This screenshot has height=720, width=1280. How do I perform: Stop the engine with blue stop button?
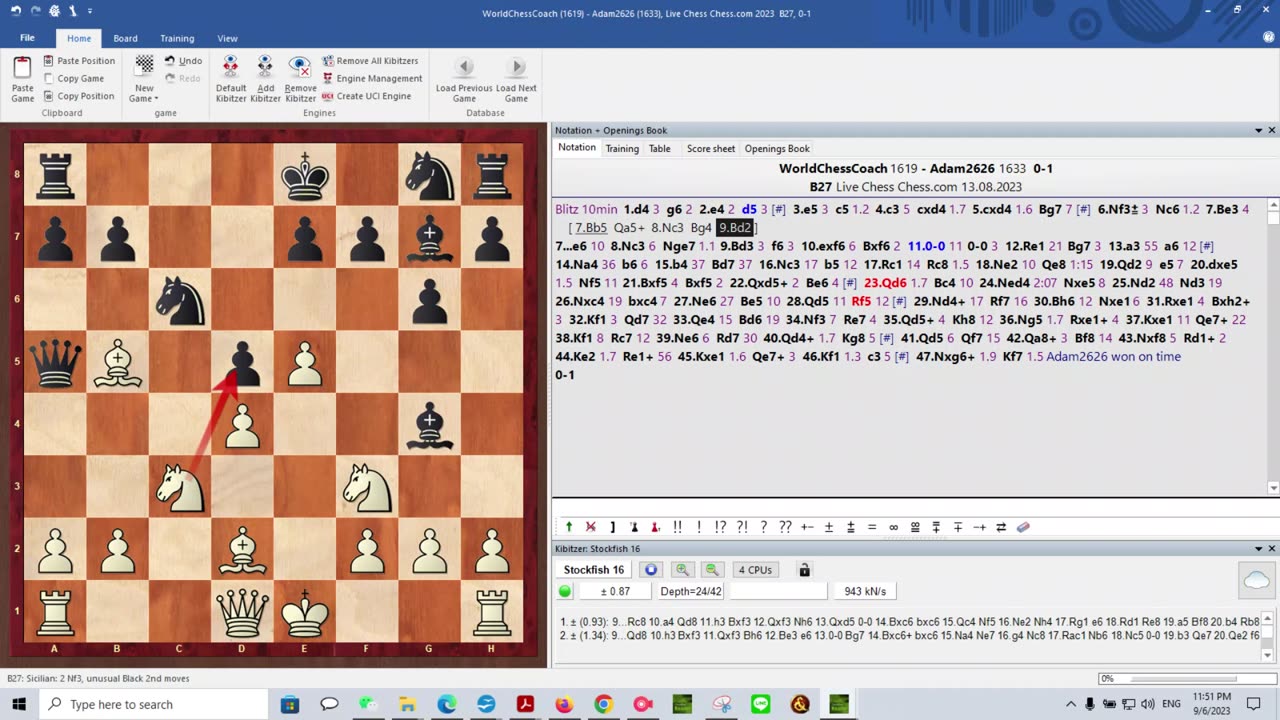[x=650, y=570]
